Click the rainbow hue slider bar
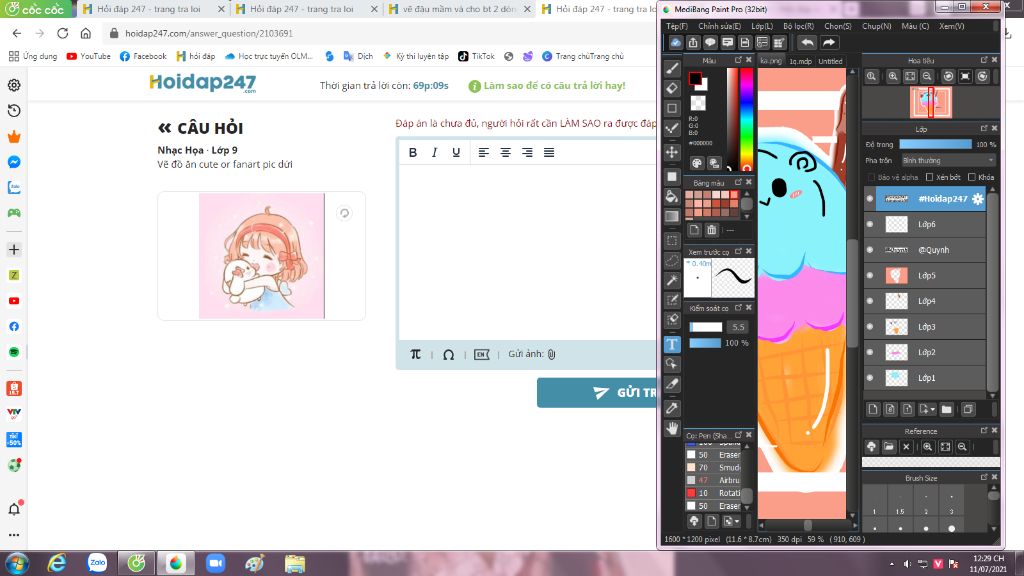The height and width of the screenshot is (576, 1024). click(746, 119)
